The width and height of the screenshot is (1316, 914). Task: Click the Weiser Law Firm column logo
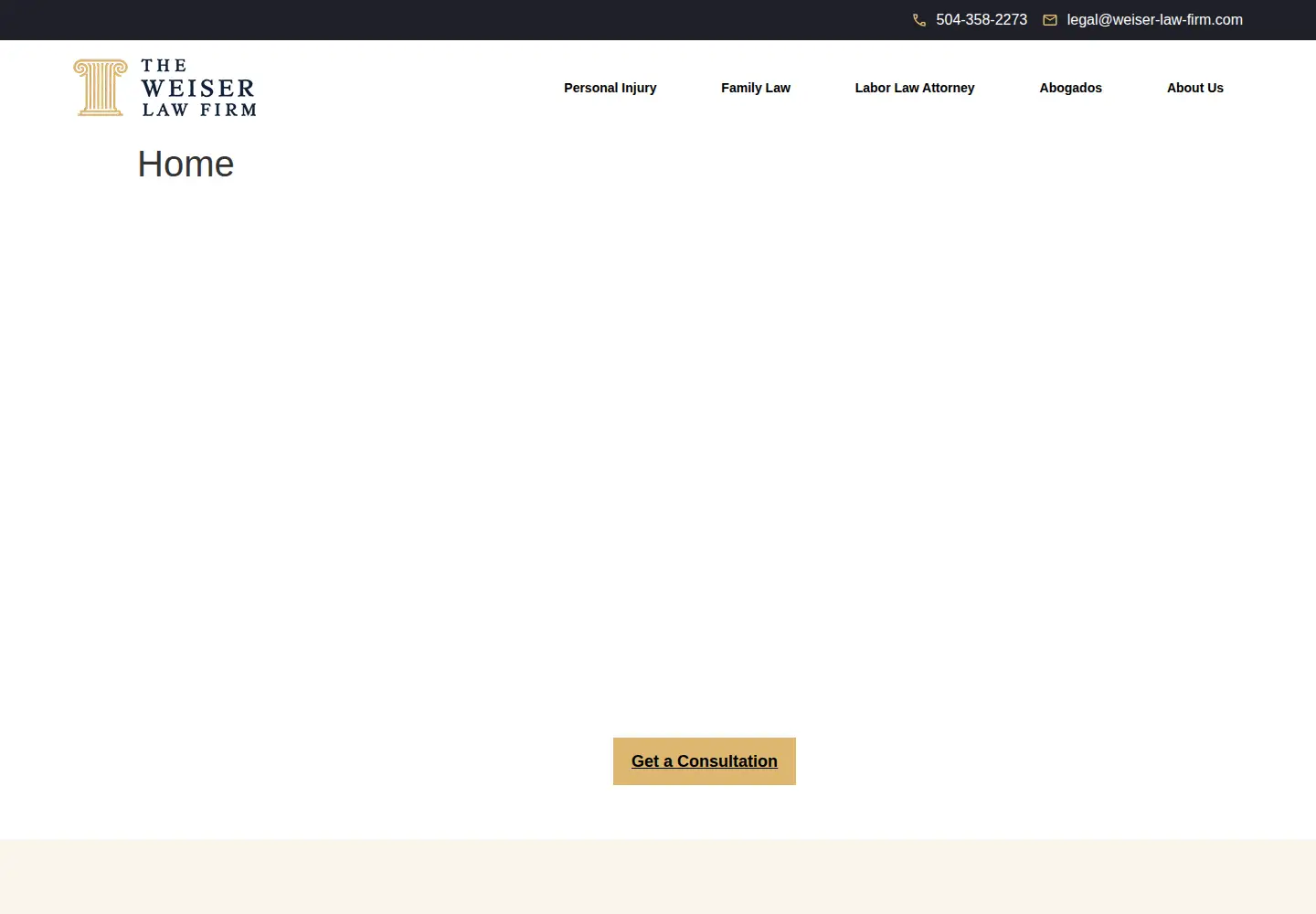[x=164, y=88]
